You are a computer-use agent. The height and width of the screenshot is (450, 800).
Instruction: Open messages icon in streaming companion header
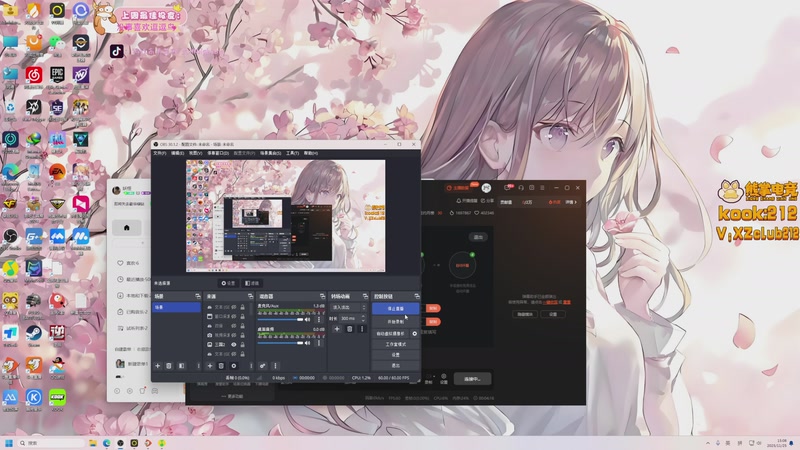pos(508,188)
